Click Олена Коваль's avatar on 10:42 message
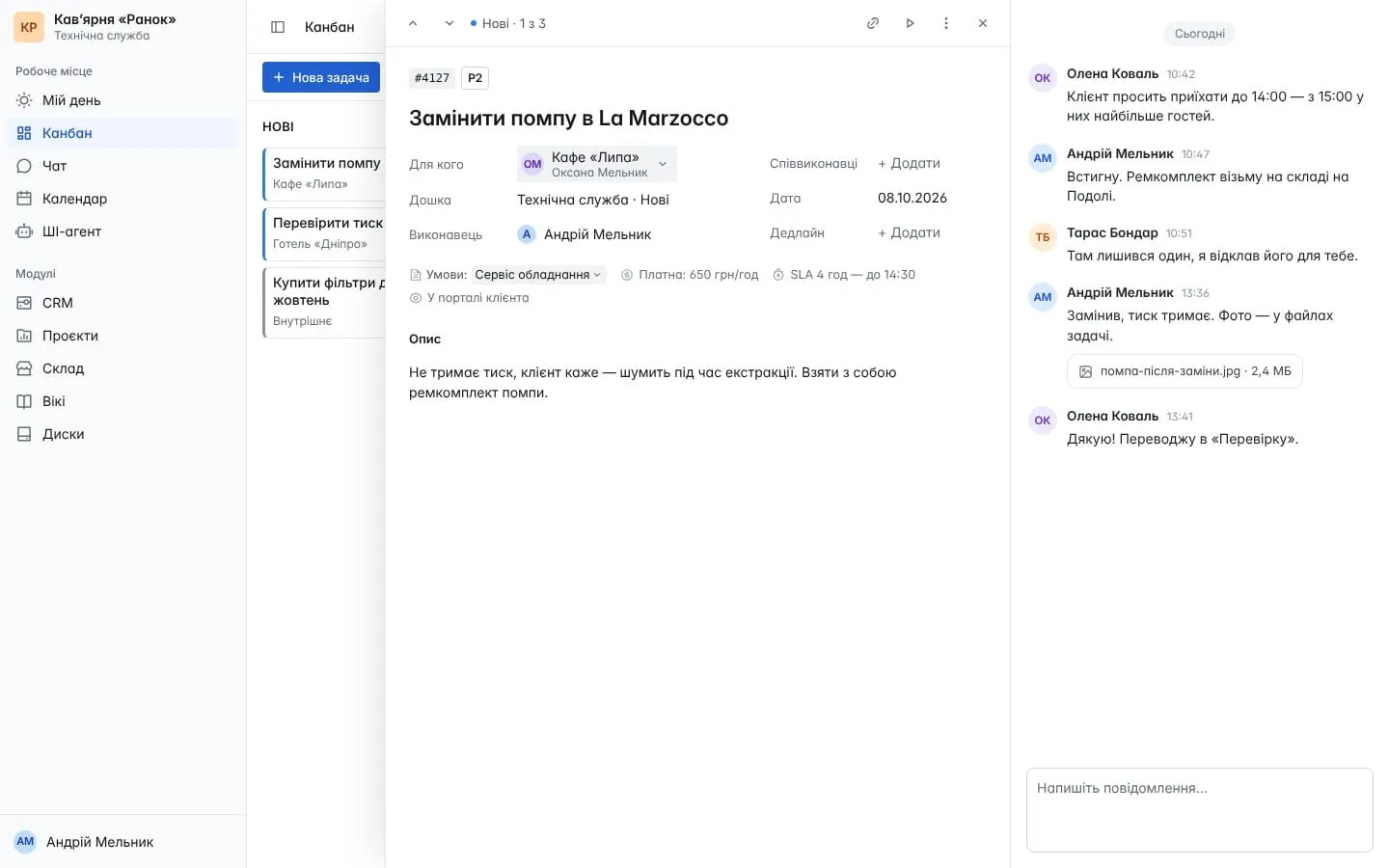 click(x=1043, y=78)
